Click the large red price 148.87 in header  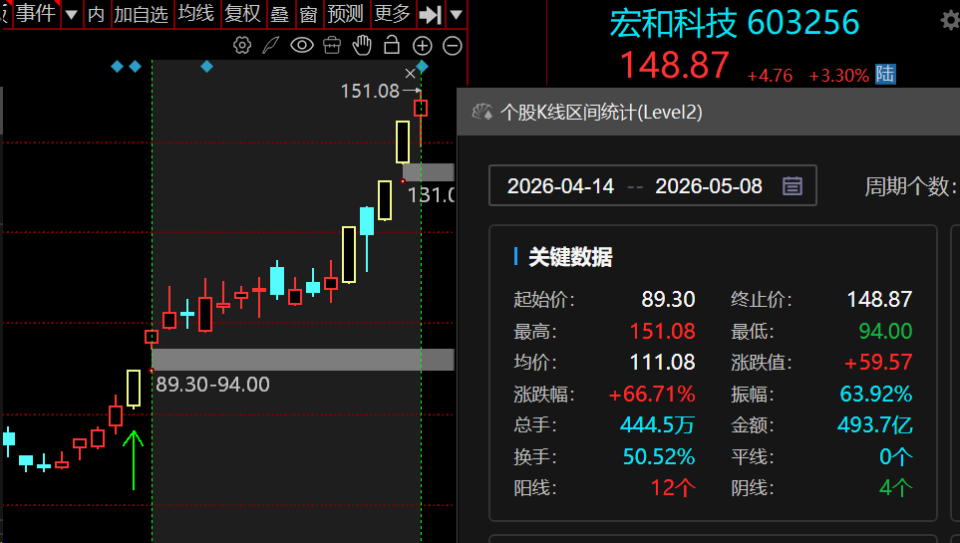pos(674,65)
